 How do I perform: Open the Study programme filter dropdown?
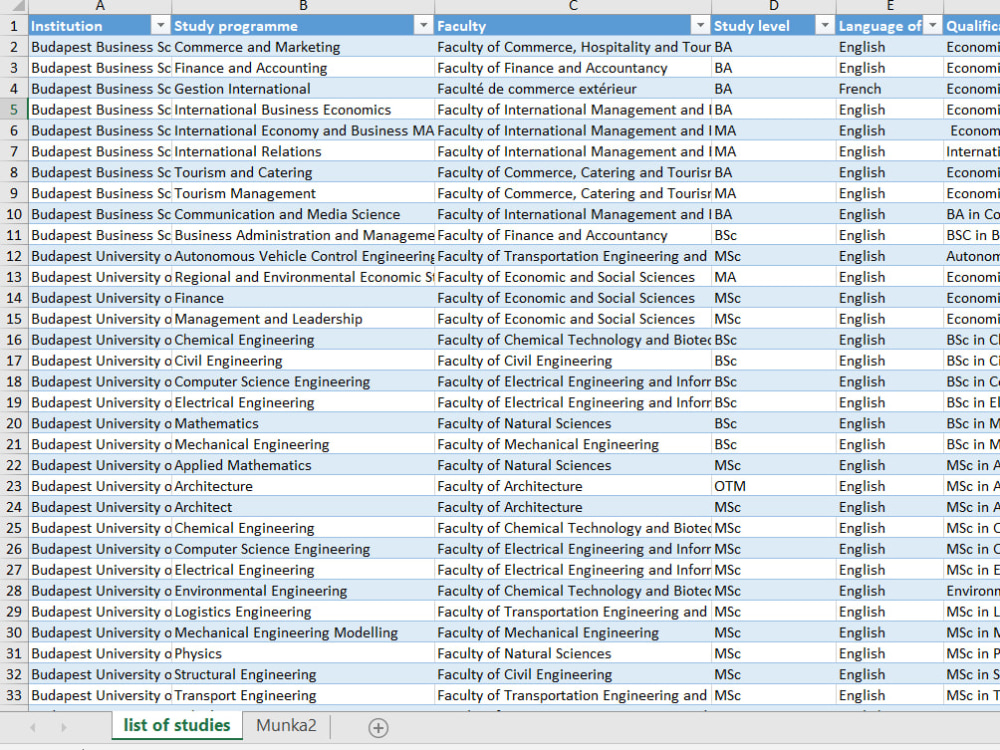(423, 26)
